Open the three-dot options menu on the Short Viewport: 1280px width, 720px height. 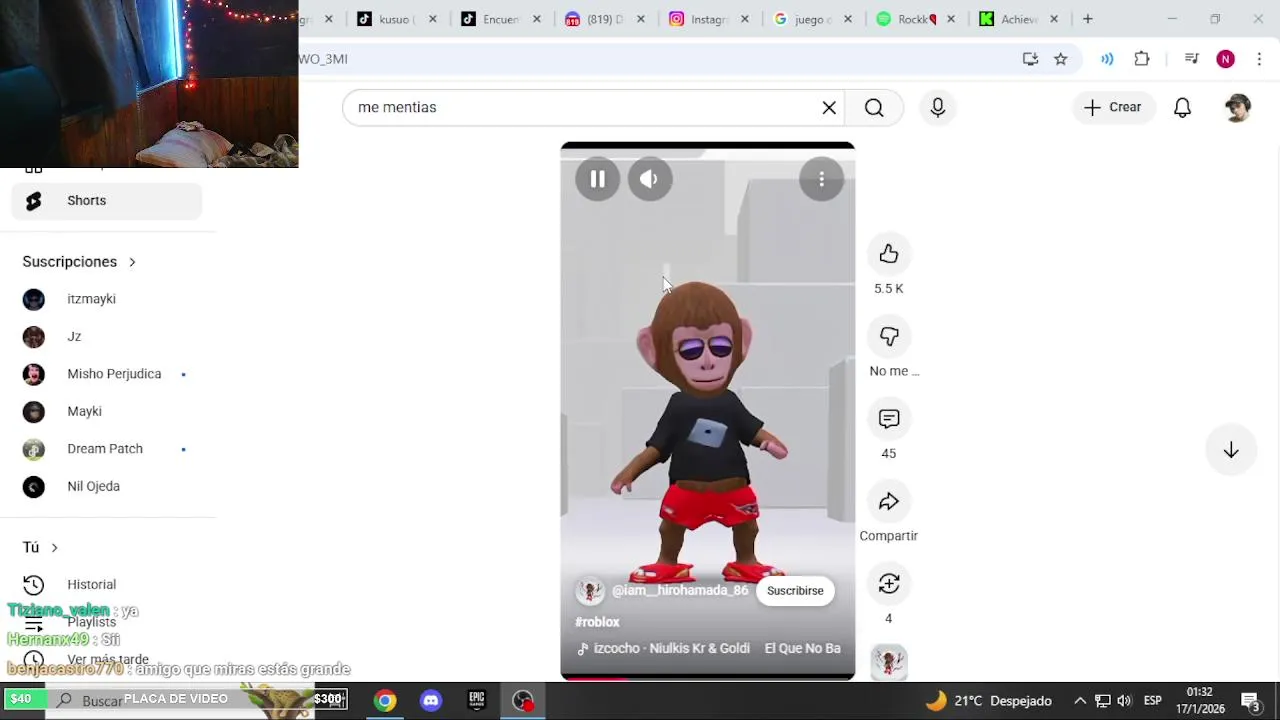(821, 179)
